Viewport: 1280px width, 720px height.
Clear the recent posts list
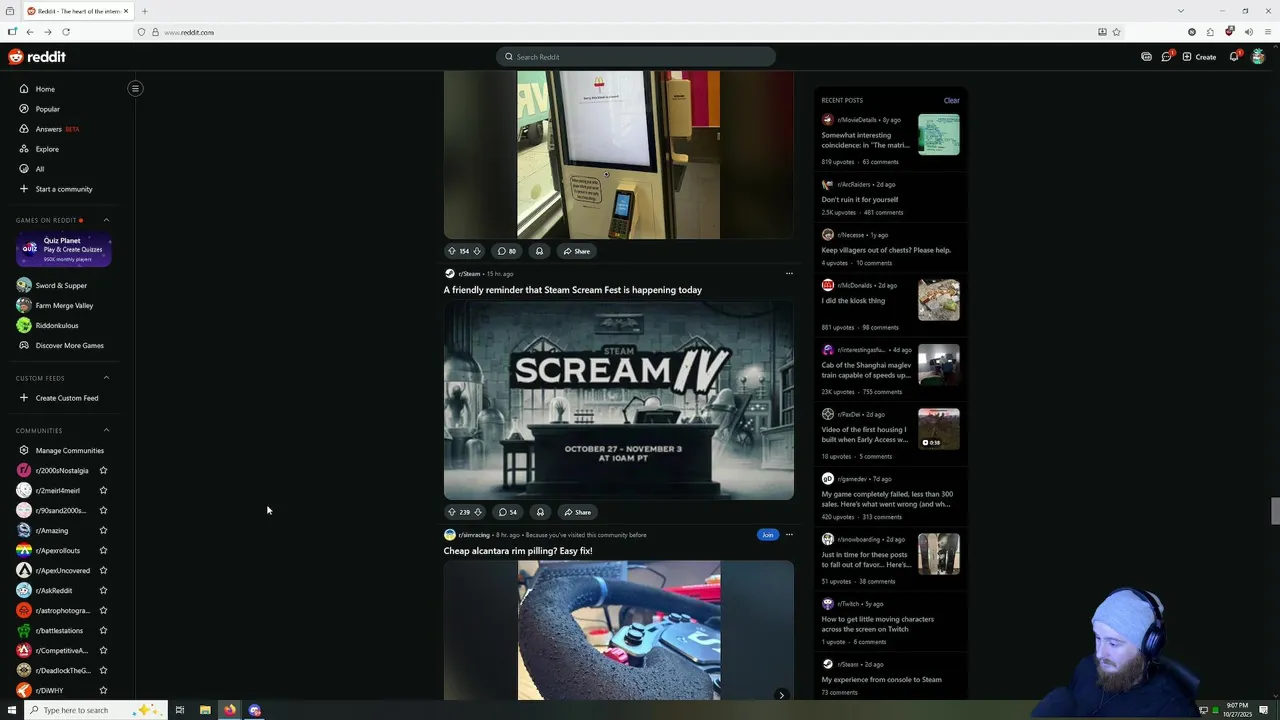951,100
